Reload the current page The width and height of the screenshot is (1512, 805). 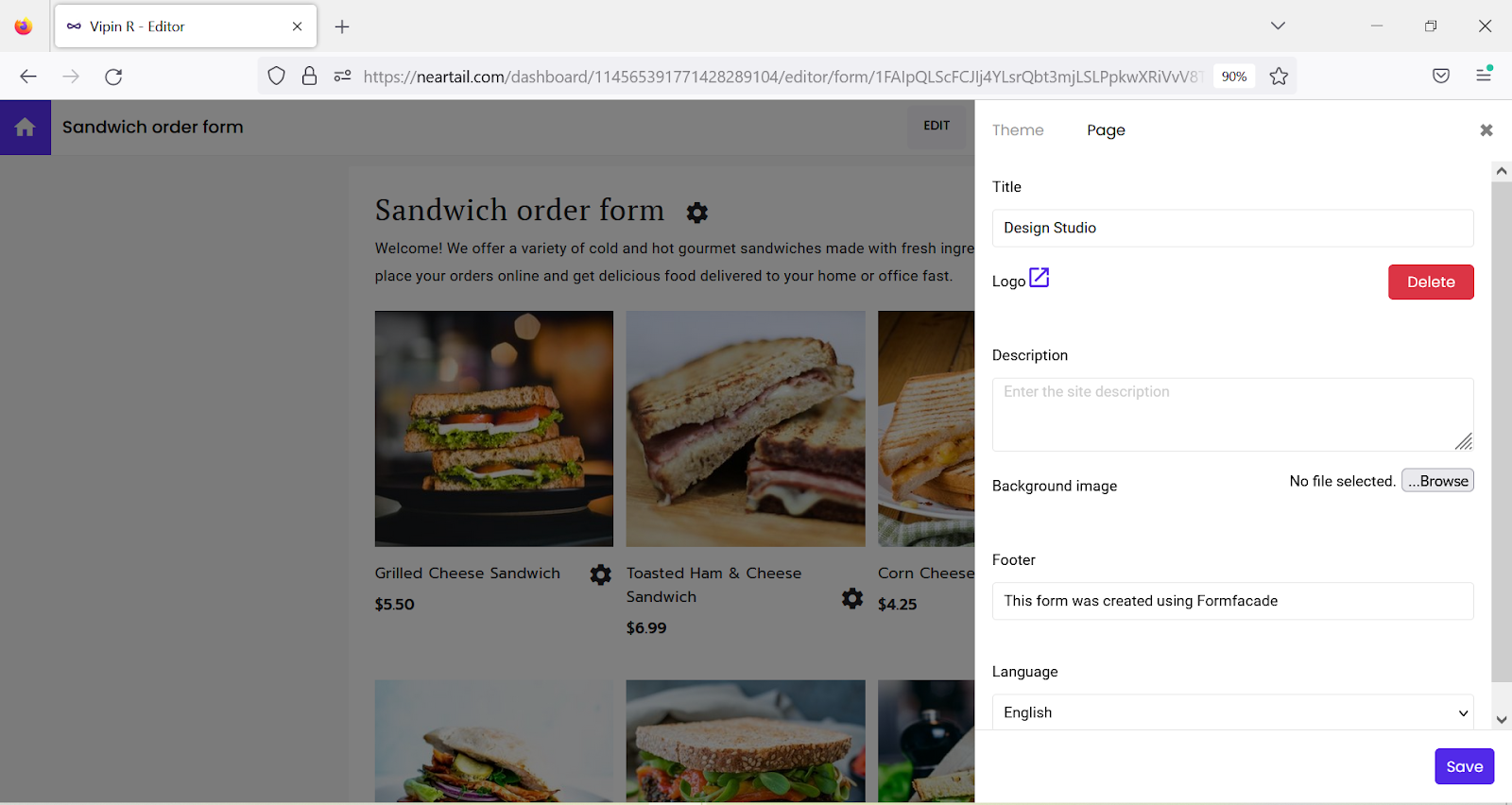coord(113,76)
